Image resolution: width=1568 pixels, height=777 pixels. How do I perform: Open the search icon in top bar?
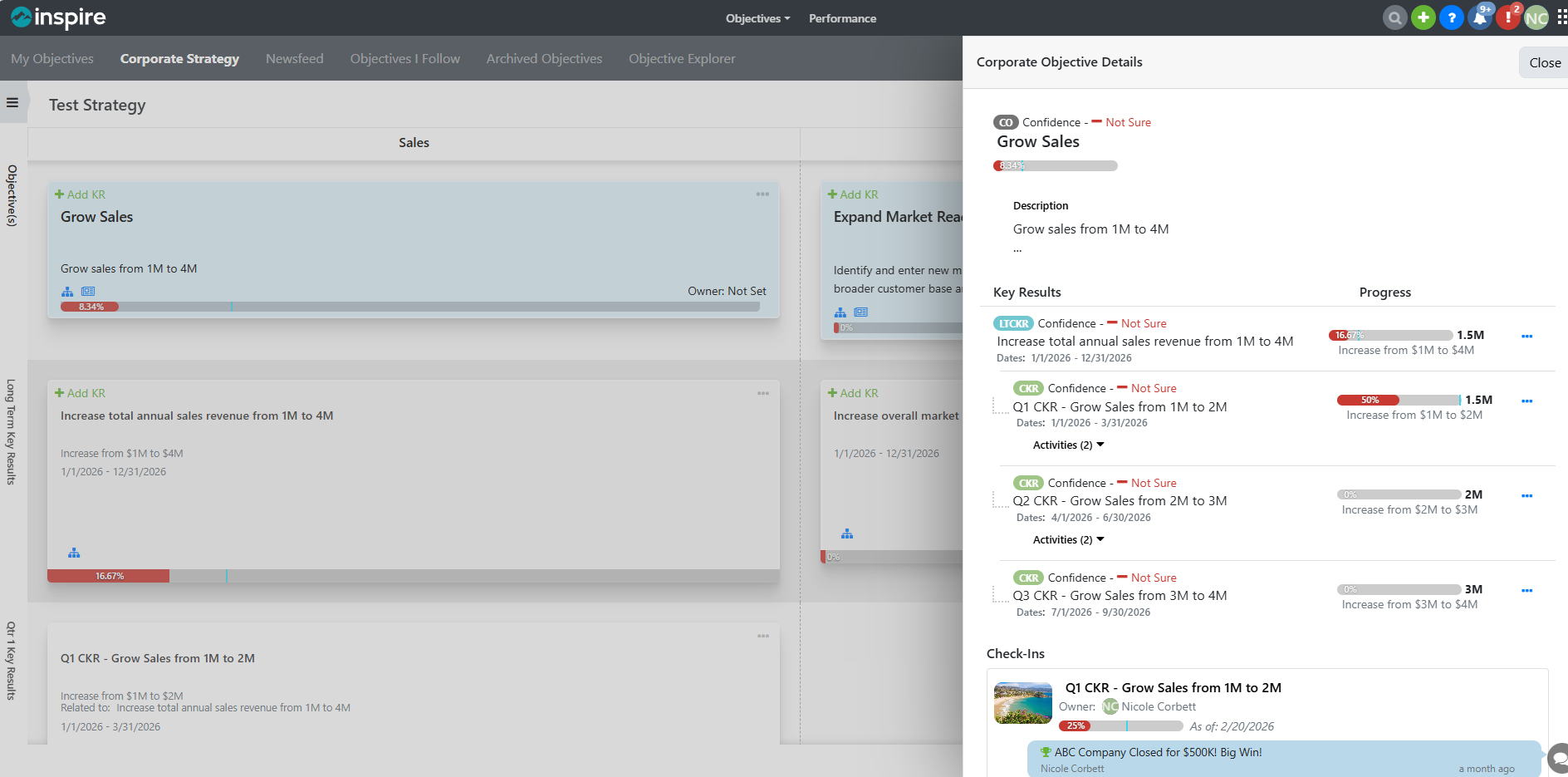click(x=1394, y=17)
